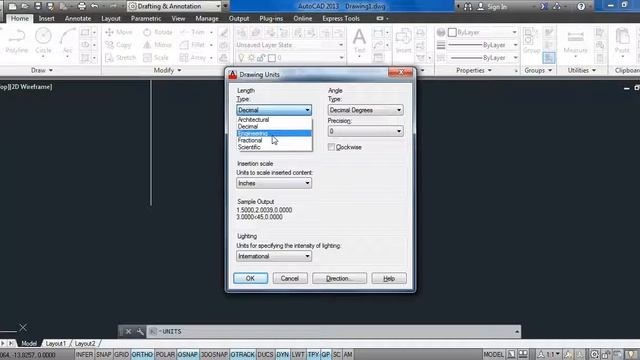640x360 pixels.
Task: Select the Arc tool
Action: tap(67, 41)
